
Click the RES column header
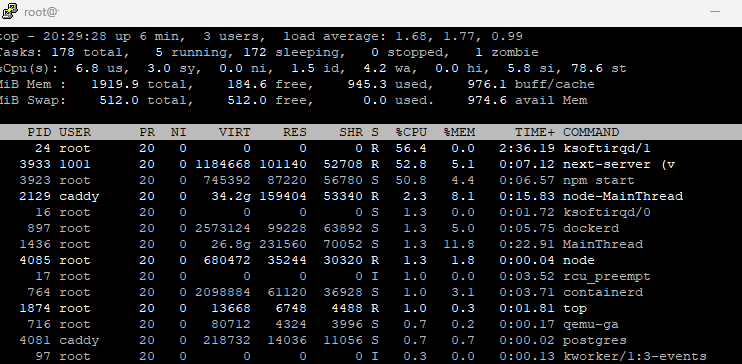[x=294, y=132]
